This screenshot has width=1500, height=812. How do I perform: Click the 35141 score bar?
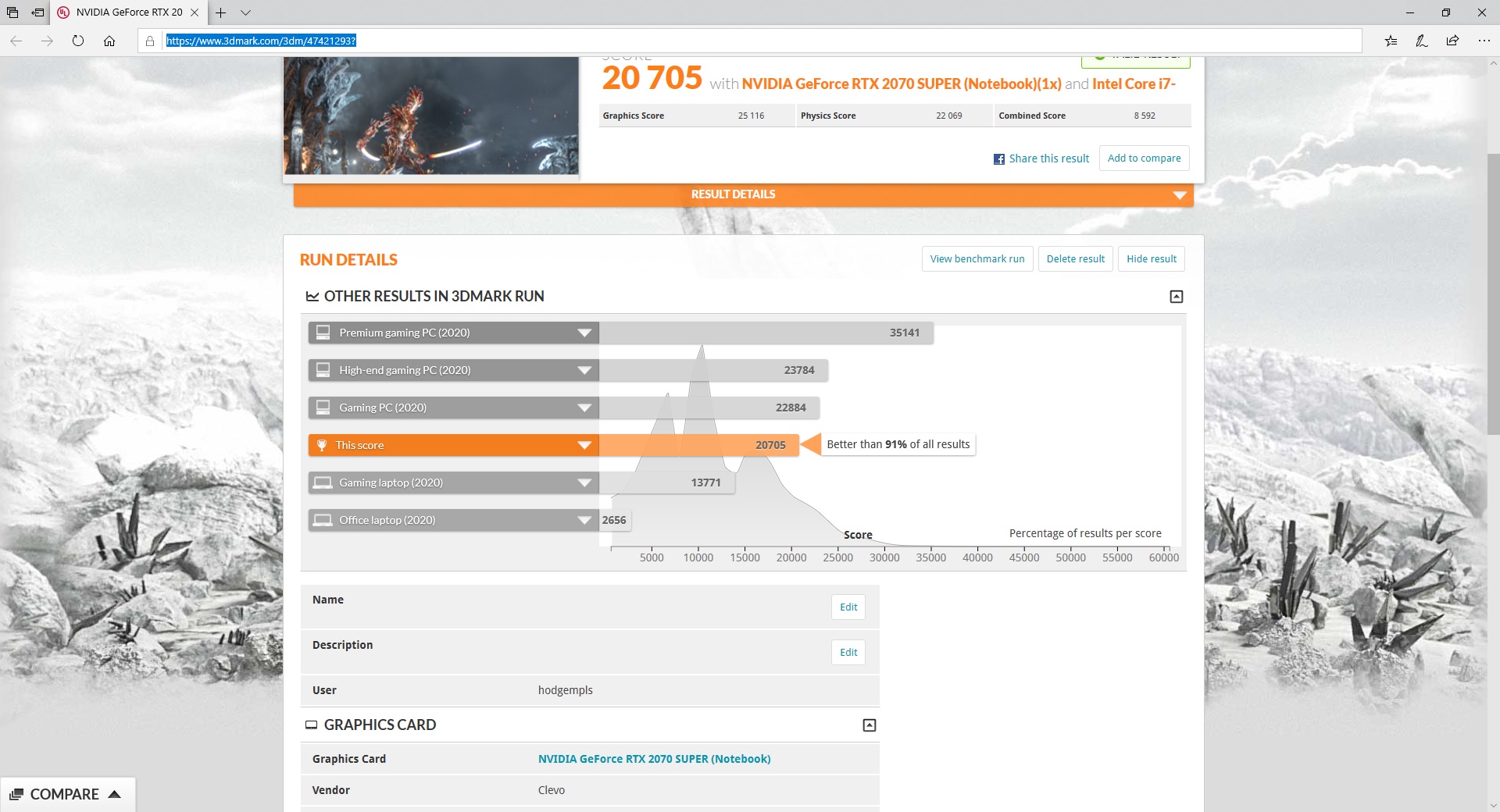[766, 333]
